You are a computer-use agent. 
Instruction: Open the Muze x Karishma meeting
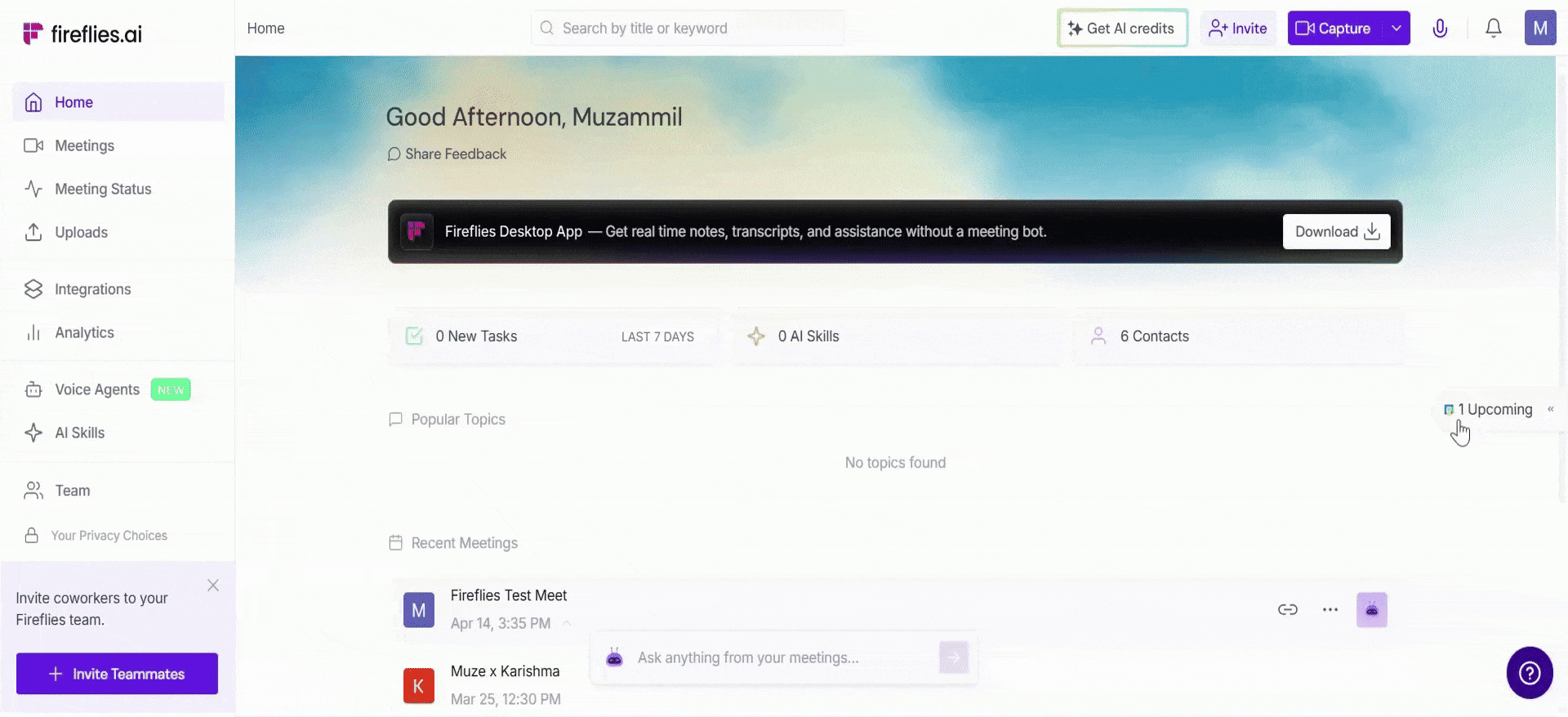tap(506, 671)
